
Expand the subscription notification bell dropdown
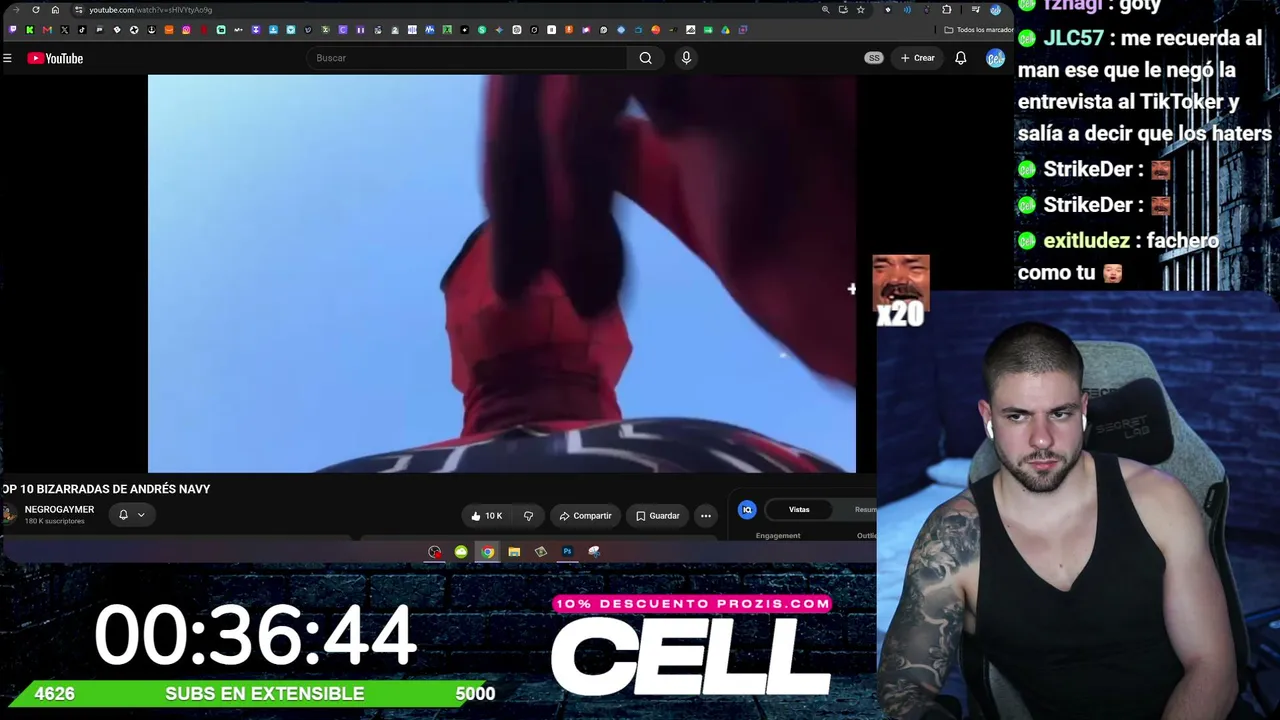click(x=132, y=515)
